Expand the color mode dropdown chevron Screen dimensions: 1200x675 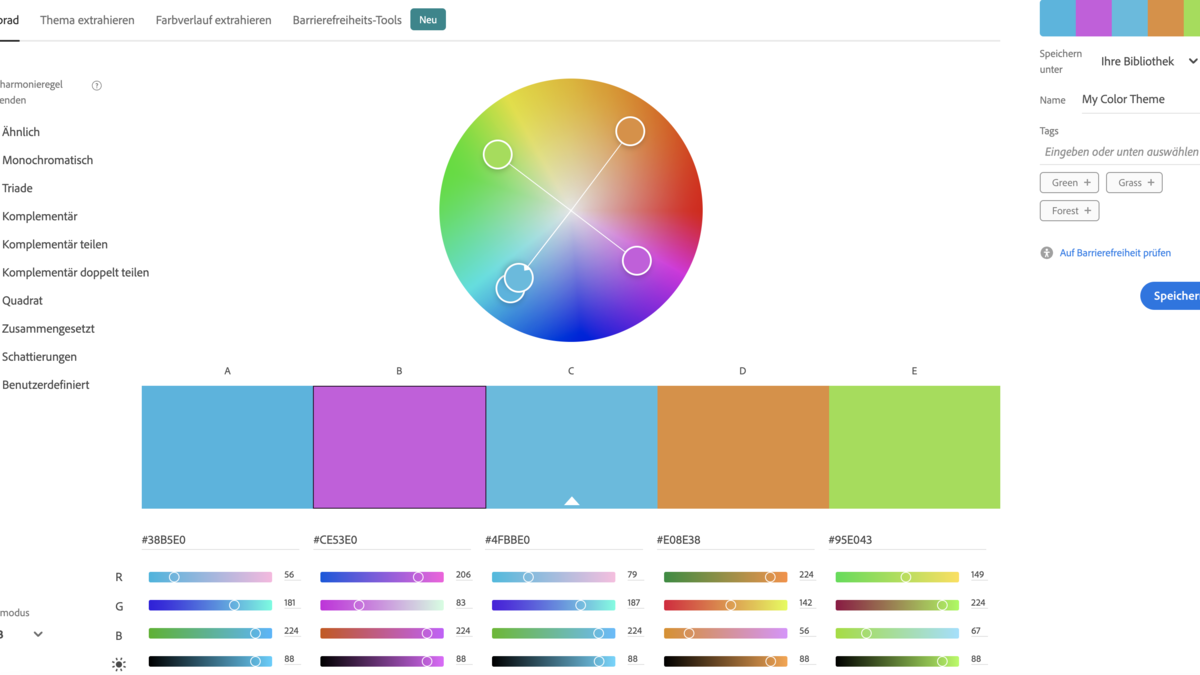38,634
